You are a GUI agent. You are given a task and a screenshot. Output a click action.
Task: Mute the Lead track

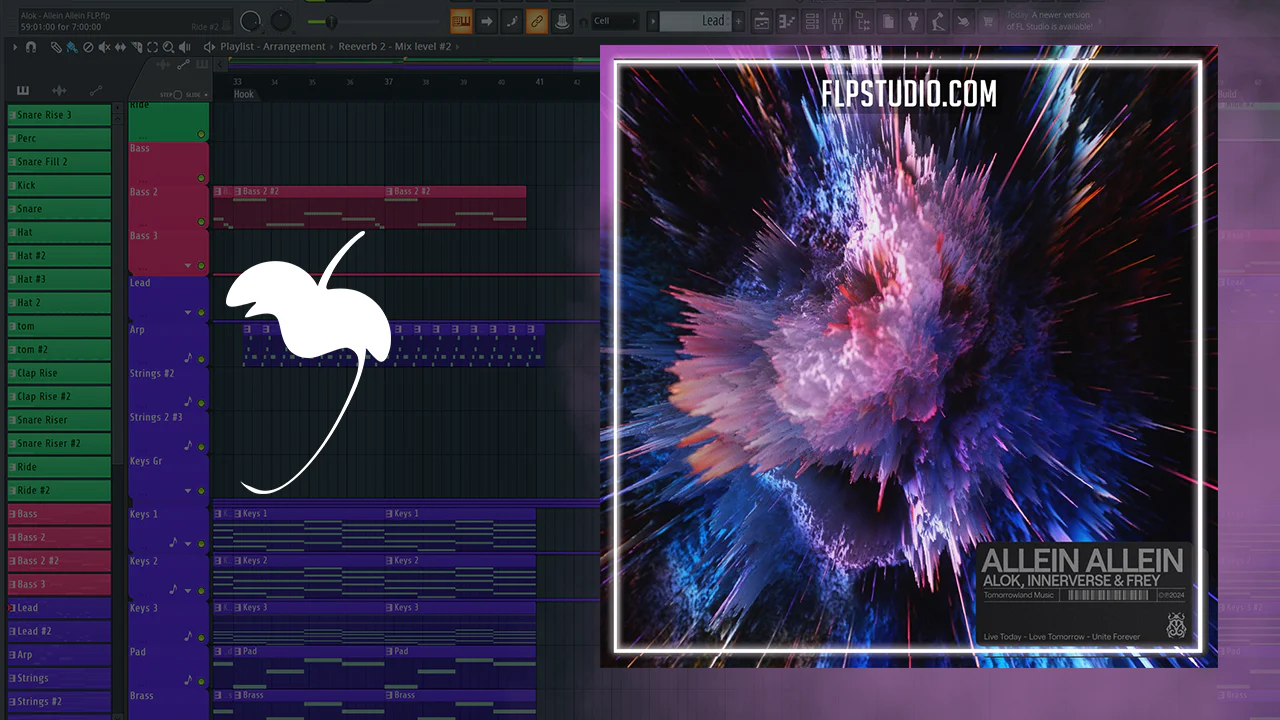[201, 312]
